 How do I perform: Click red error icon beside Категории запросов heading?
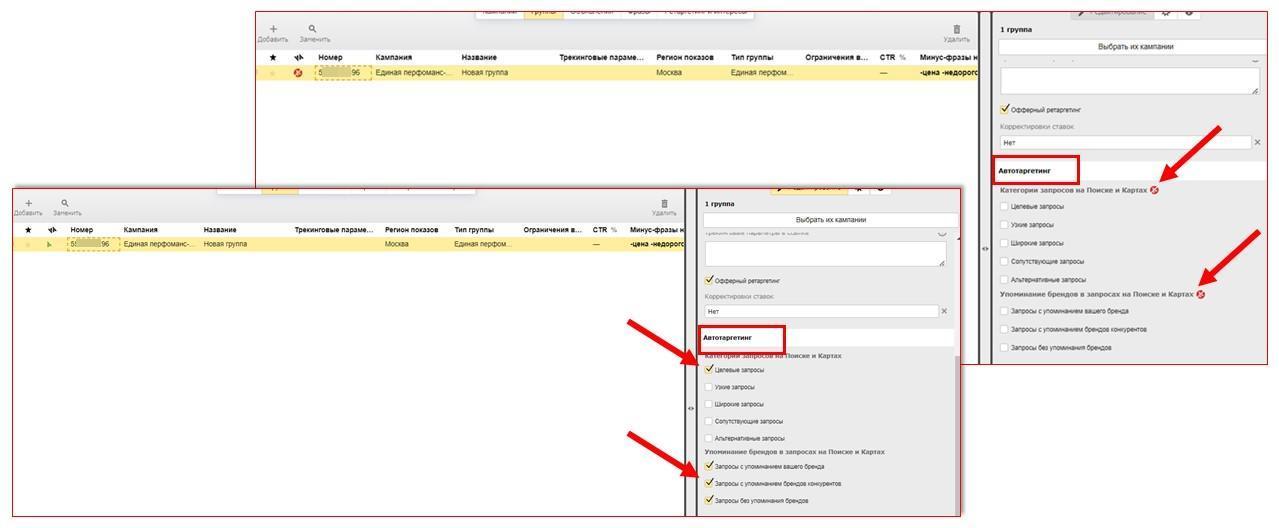(1154, 190)
